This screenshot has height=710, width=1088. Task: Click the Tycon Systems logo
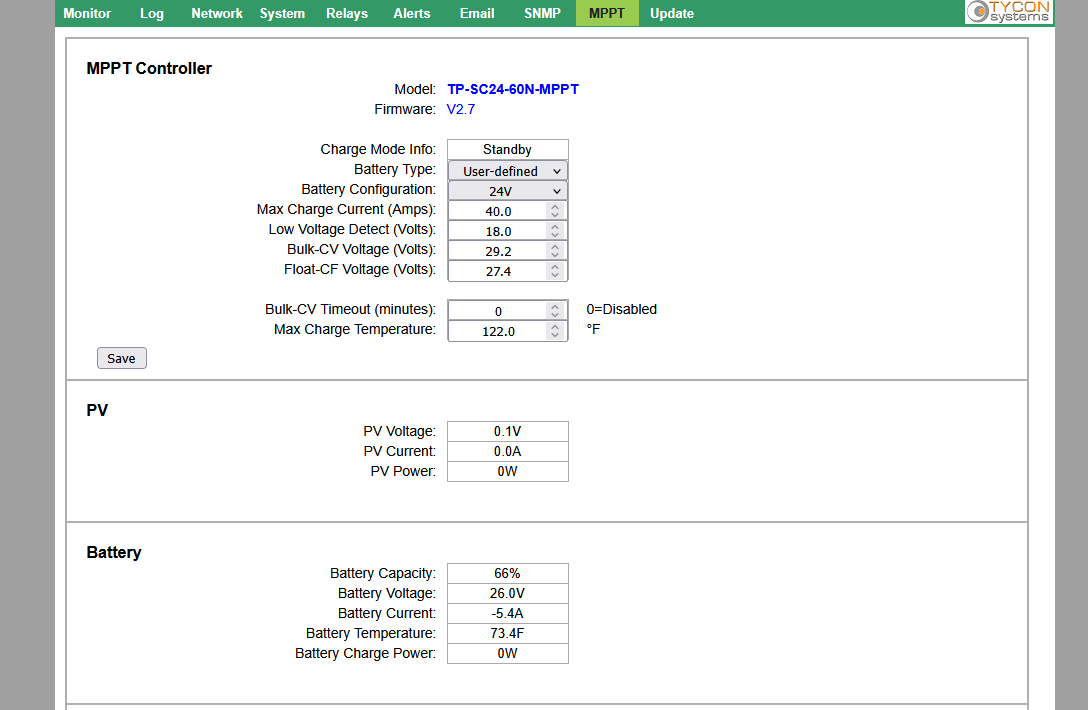[x=1009, y=11]
